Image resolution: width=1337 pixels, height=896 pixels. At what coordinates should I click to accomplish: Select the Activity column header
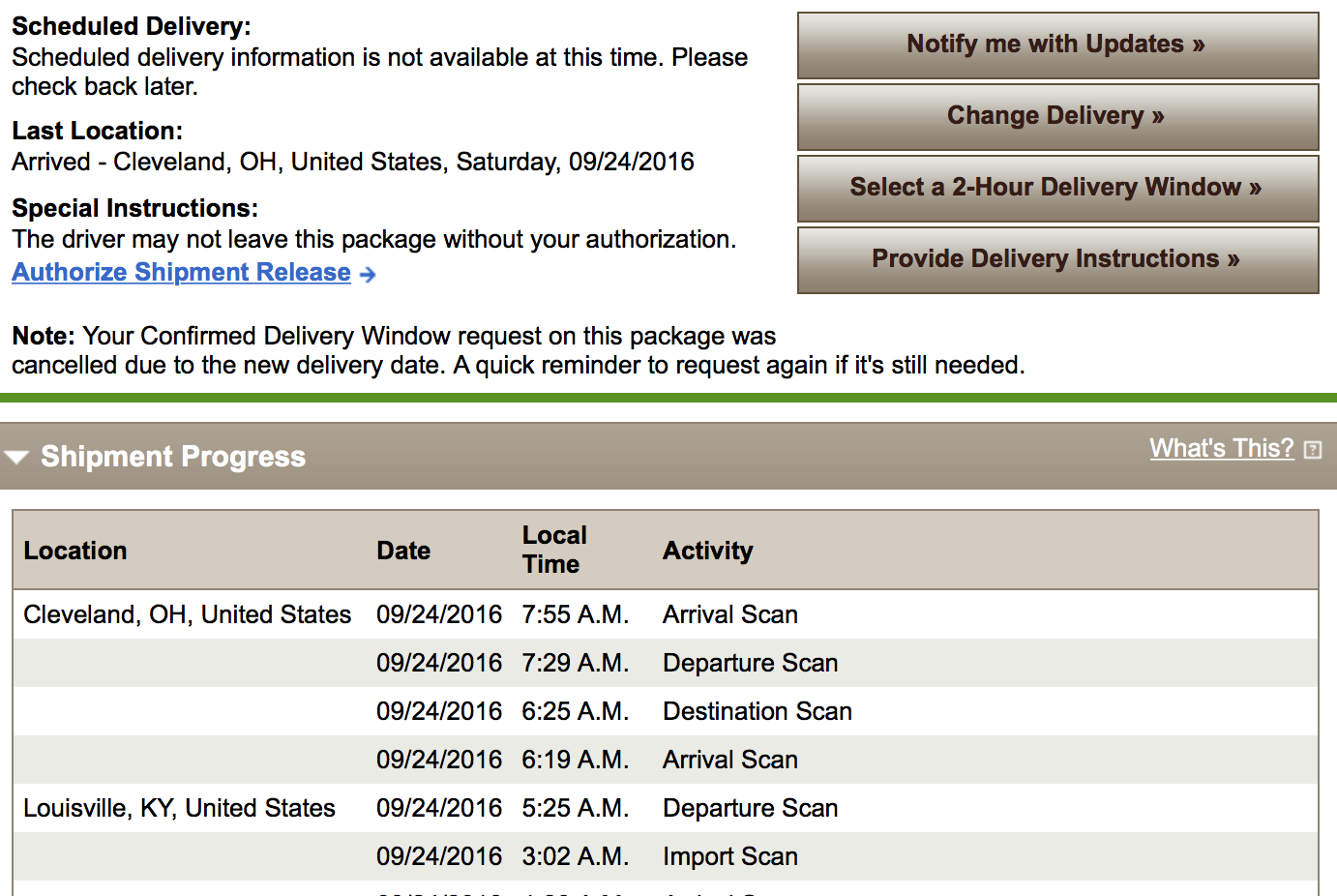coord(707,551)
